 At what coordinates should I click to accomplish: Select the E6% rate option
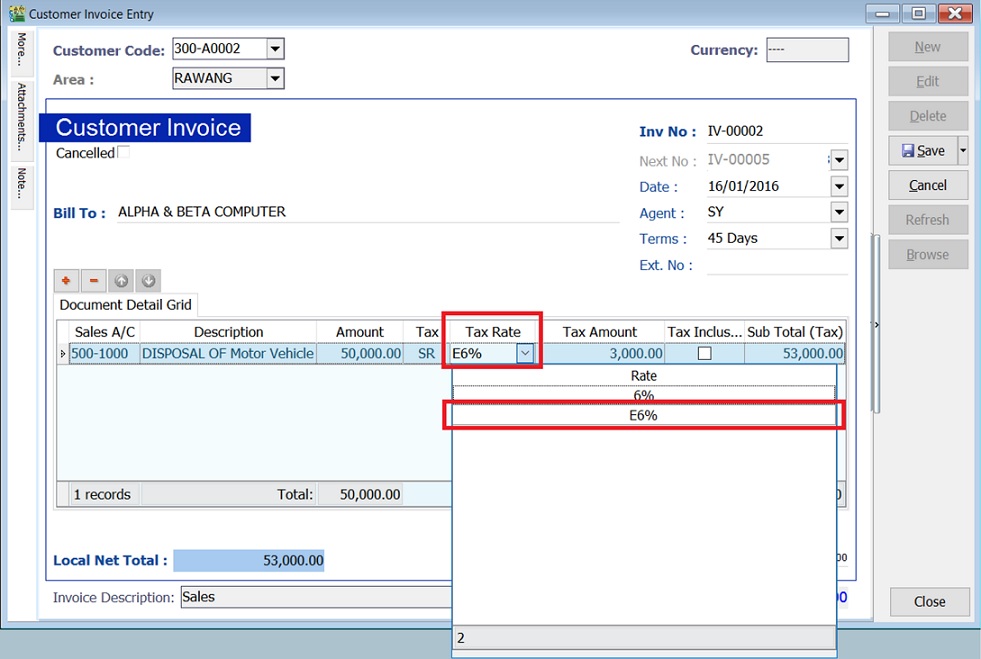(x=643, y=415)
